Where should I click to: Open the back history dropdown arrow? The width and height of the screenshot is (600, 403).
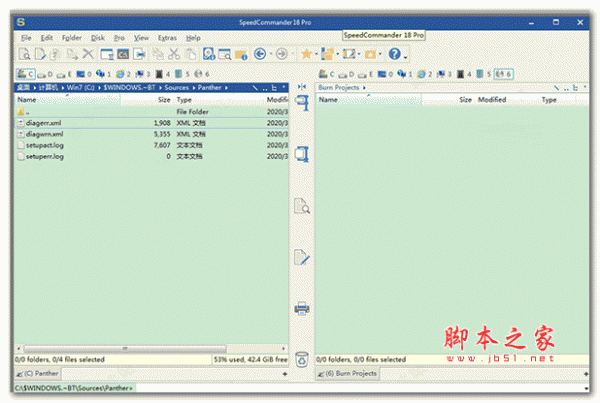(271, 54)
